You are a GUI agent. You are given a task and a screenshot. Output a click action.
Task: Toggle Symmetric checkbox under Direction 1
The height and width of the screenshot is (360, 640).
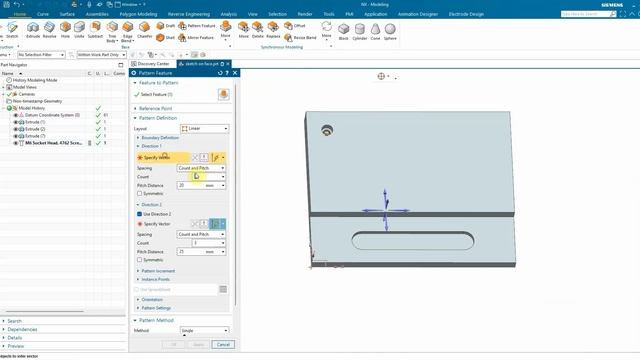point(140,193)
